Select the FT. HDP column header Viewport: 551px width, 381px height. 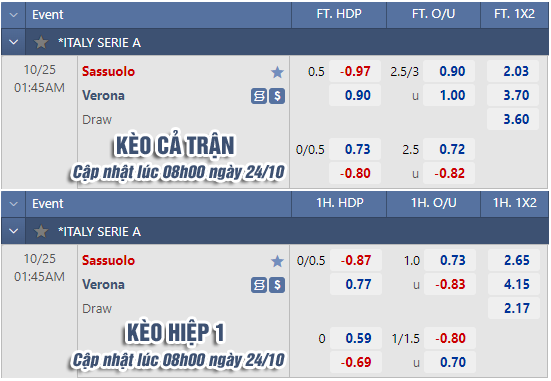[x=339, y=14]
